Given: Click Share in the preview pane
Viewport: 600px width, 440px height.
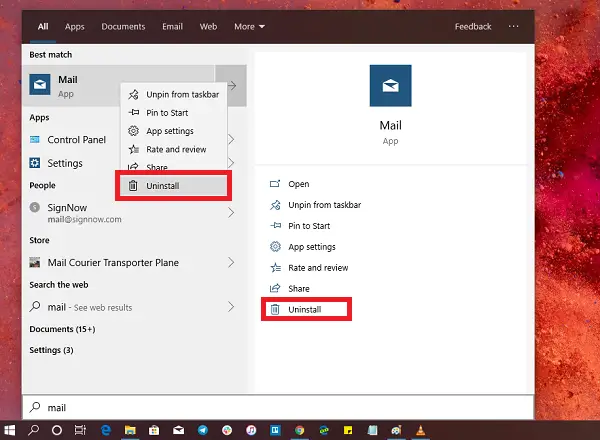Looking at the screenshot, I should 289,288.
